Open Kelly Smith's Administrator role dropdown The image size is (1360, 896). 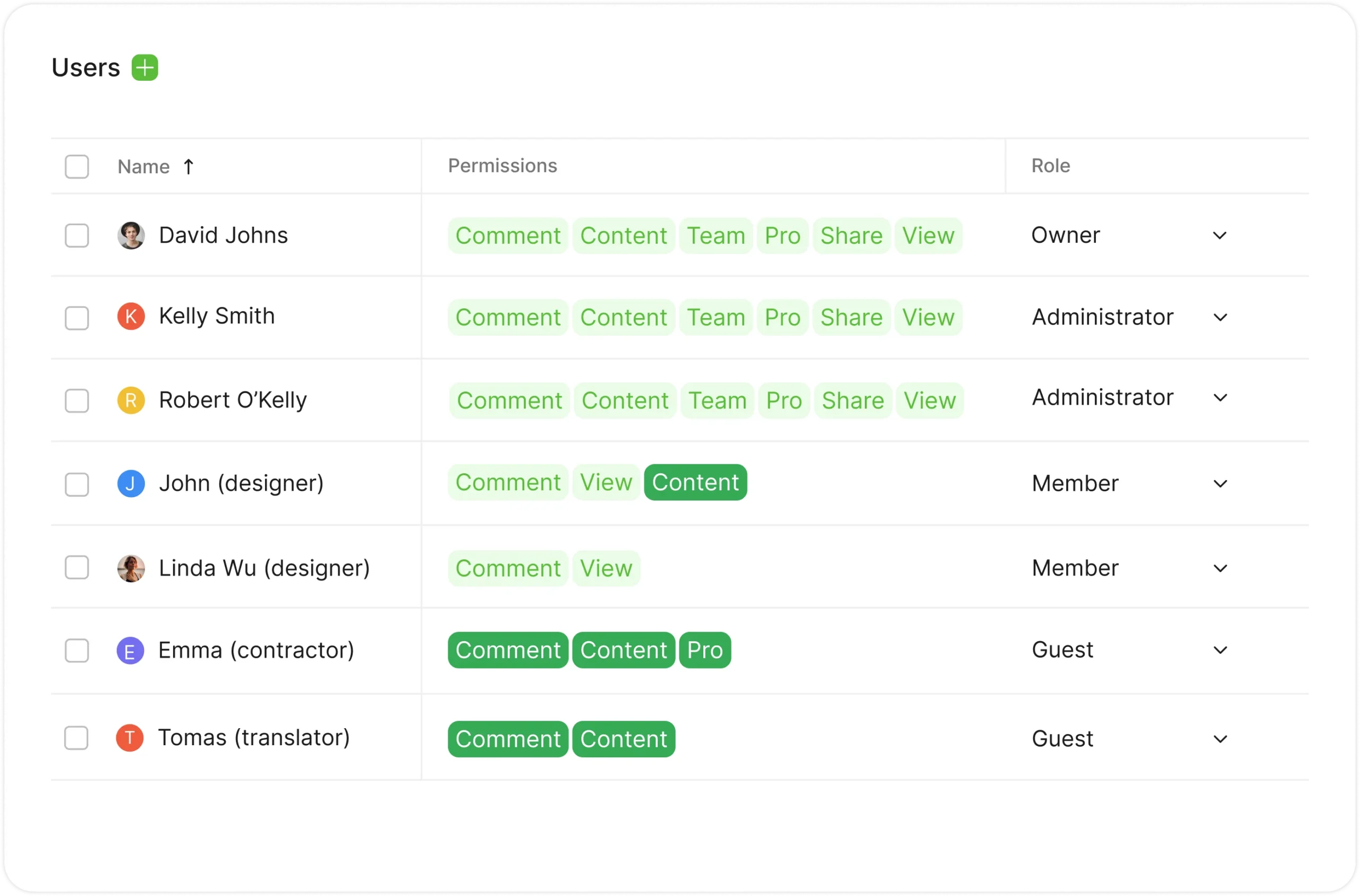1220,317
